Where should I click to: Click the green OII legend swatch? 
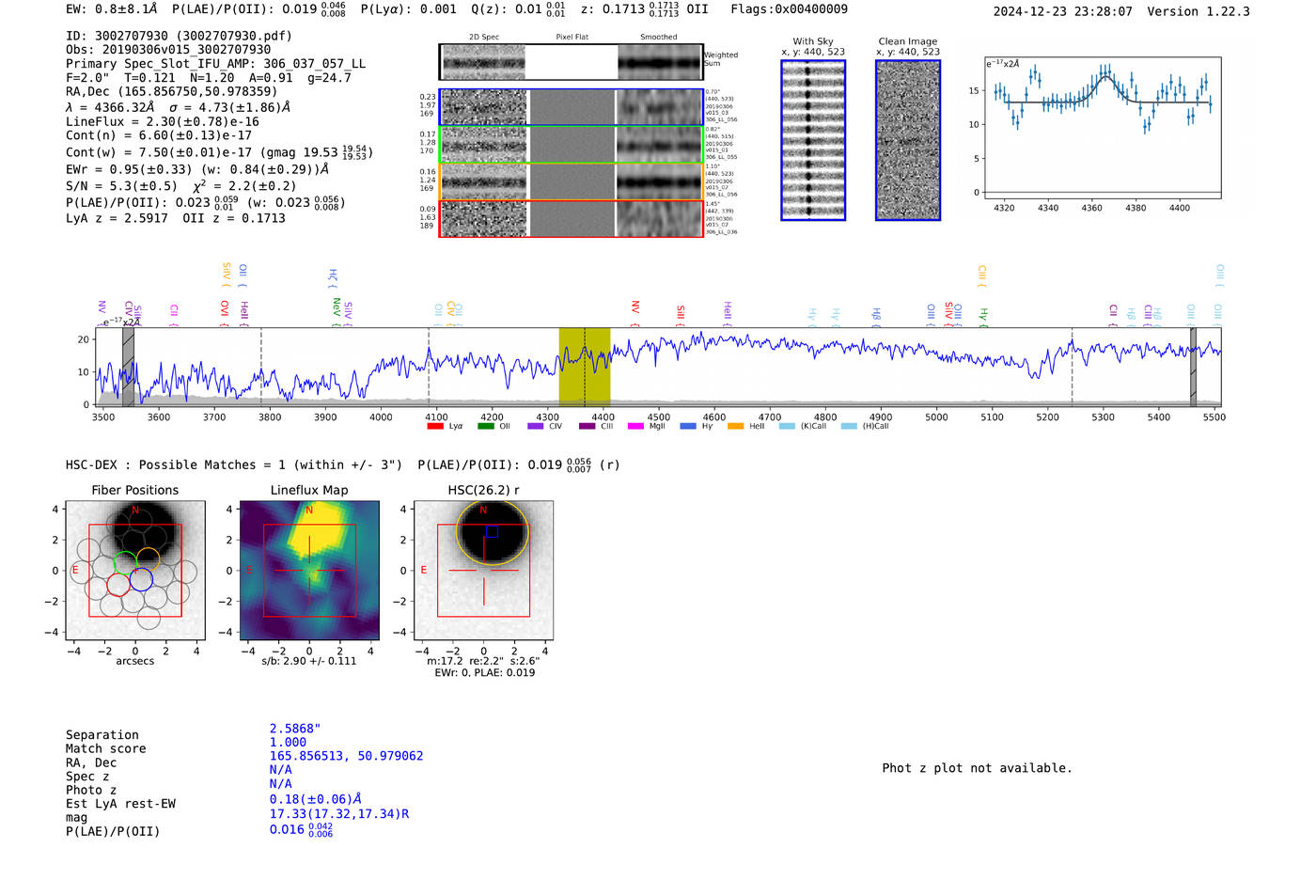485,426
